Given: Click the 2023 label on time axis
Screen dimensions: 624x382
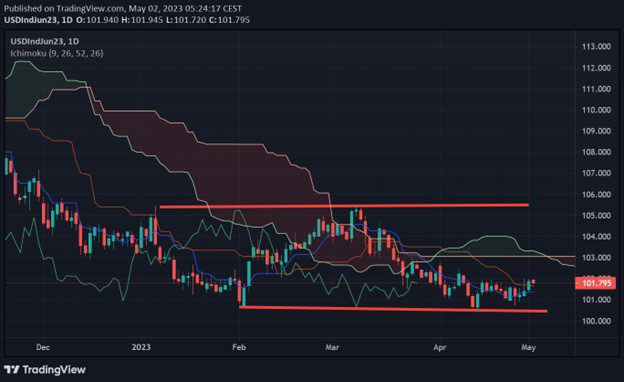Looking at the screenshot, I should (141, 347).
